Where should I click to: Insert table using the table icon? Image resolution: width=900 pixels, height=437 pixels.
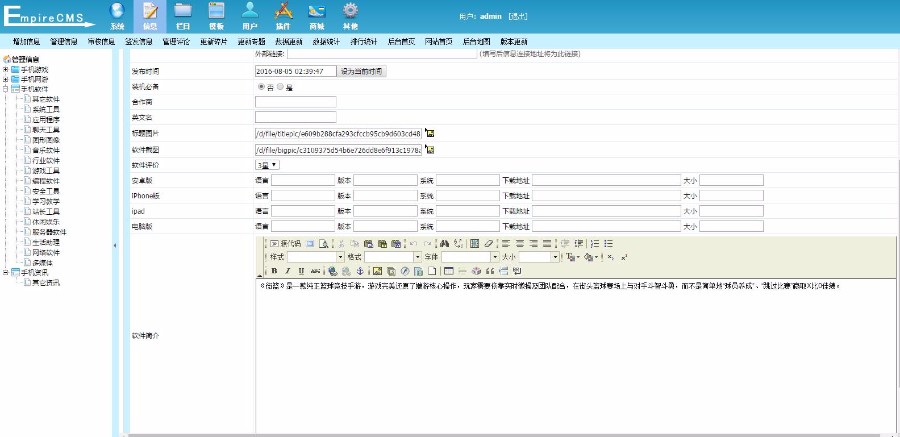(x=448, y=271)
